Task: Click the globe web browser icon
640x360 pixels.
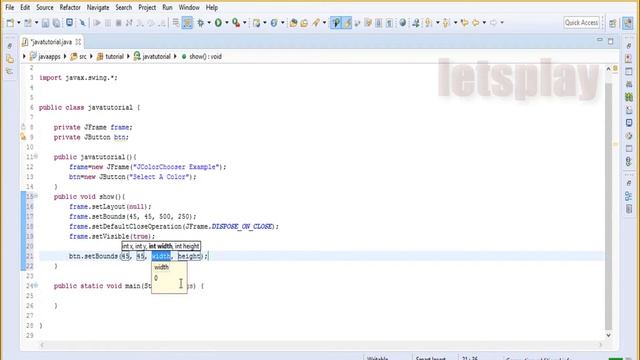Action: pyautogui.click(x=403, y=23)
